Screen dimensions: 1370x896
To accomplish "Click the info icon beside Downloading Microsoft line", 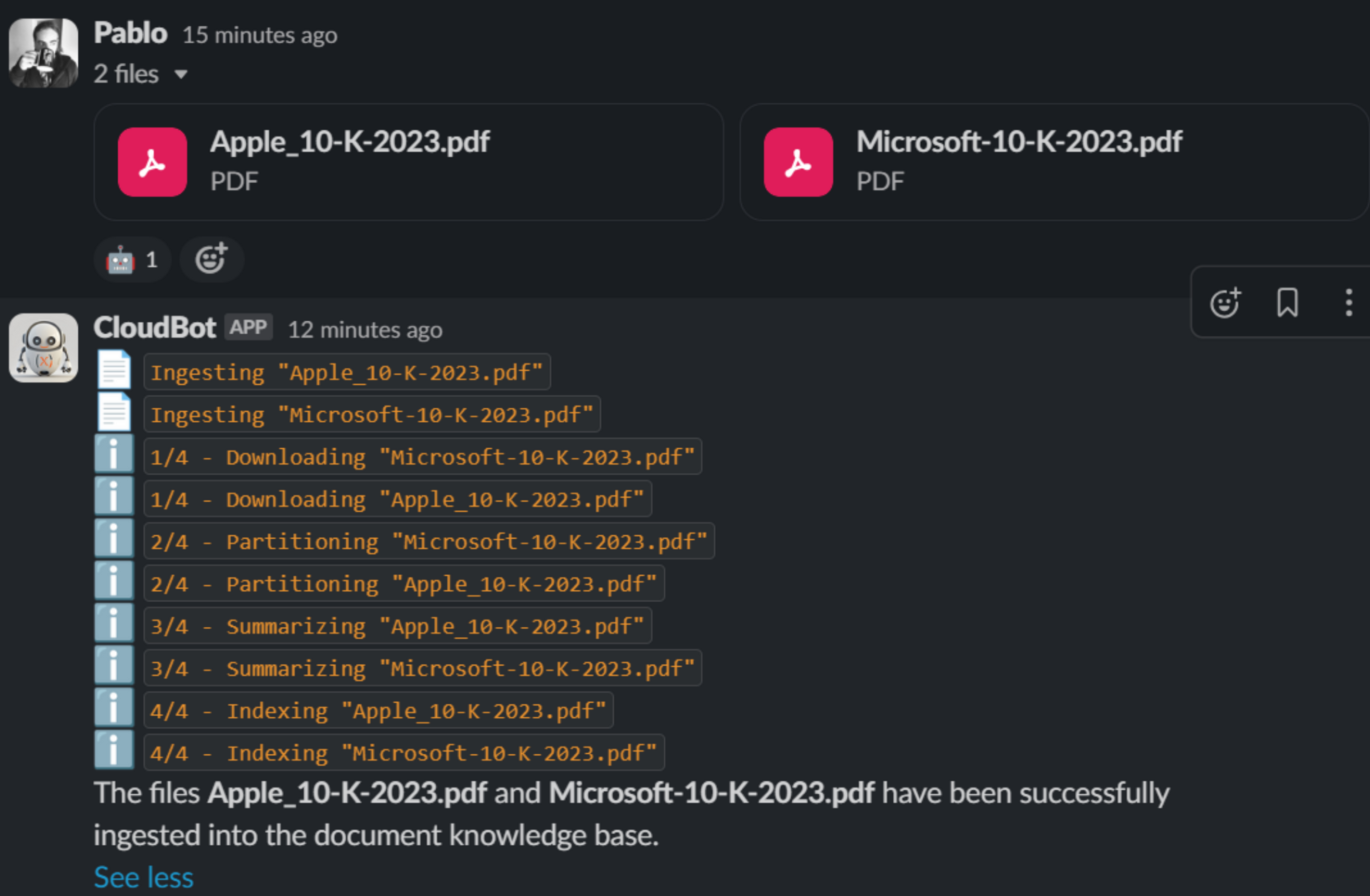I will coord(114,455).
